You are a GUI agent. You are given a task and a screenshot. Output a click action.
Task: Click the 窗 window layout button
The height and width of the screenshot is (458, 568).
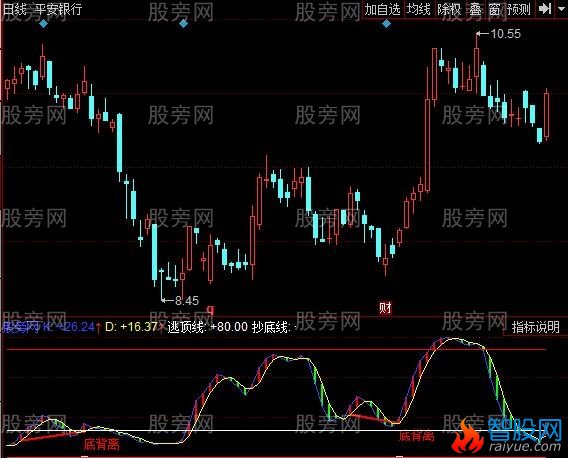[x=494, y=9]
